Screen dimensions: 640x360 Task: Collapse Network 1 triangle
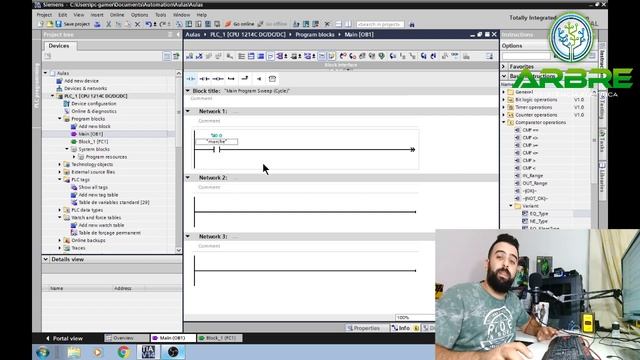(x=188, y=111)
